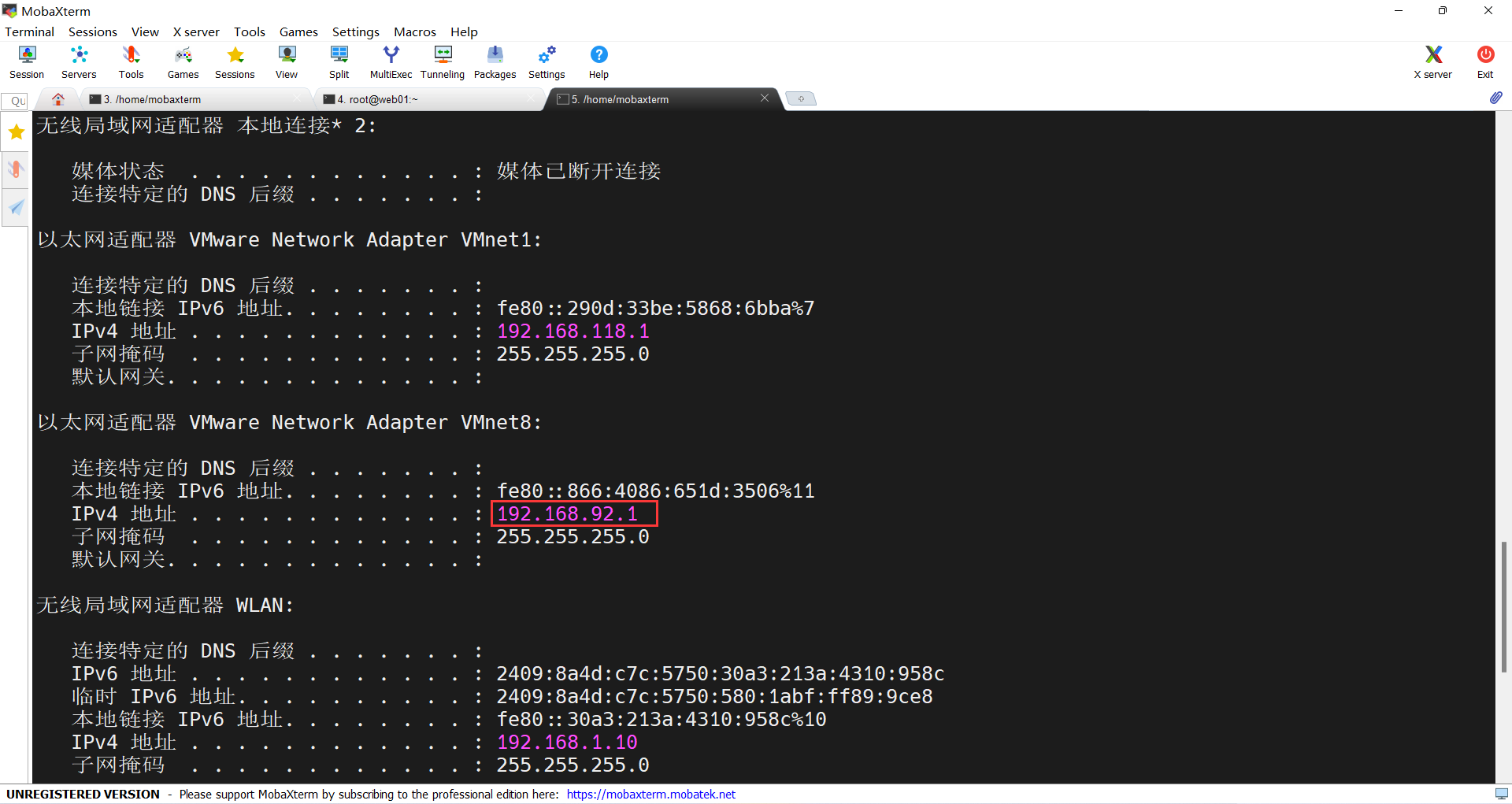This screenshot has width=1512, height=804.
Task: Click the IP address 192.168.118.1
Action: tap(573, 331)
